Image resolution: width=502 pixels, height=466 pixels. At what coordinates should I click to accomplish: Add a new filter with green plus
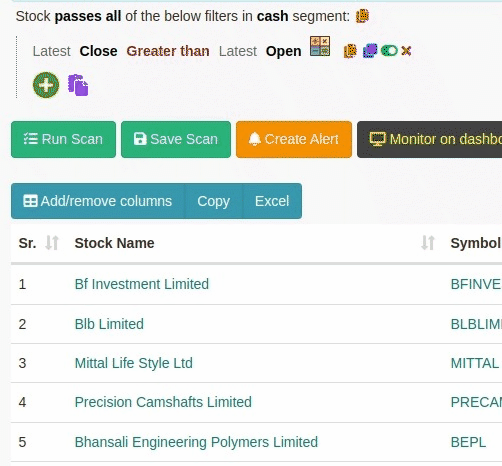(x=46, y=85)
